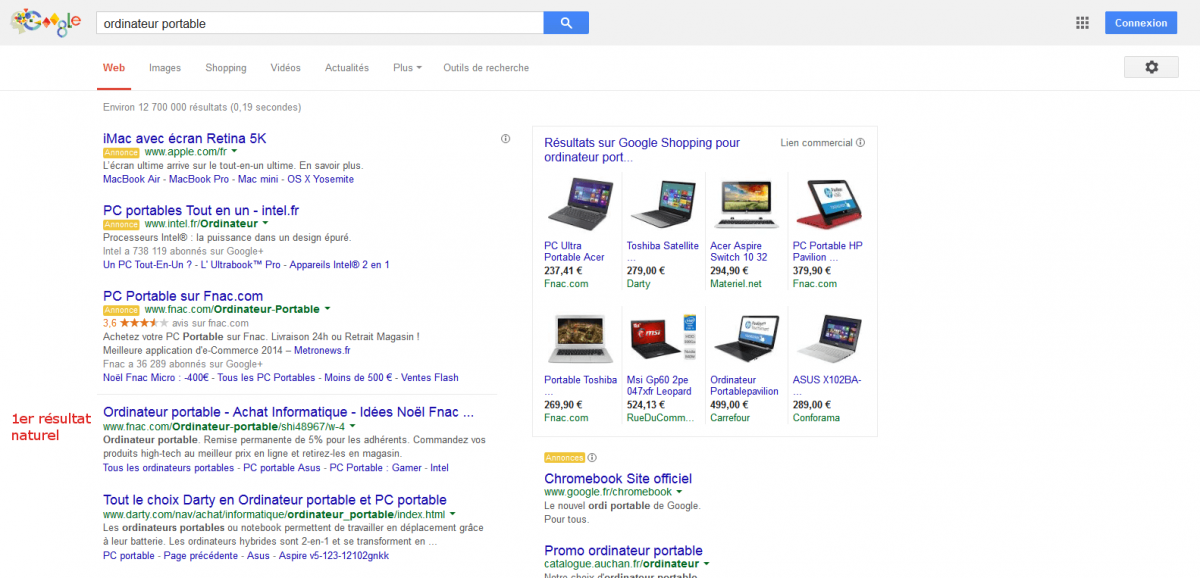Screen dimensions: 1200x578
Task: Expand the arrow beside the darty.com URL
Action: (452, 514)
